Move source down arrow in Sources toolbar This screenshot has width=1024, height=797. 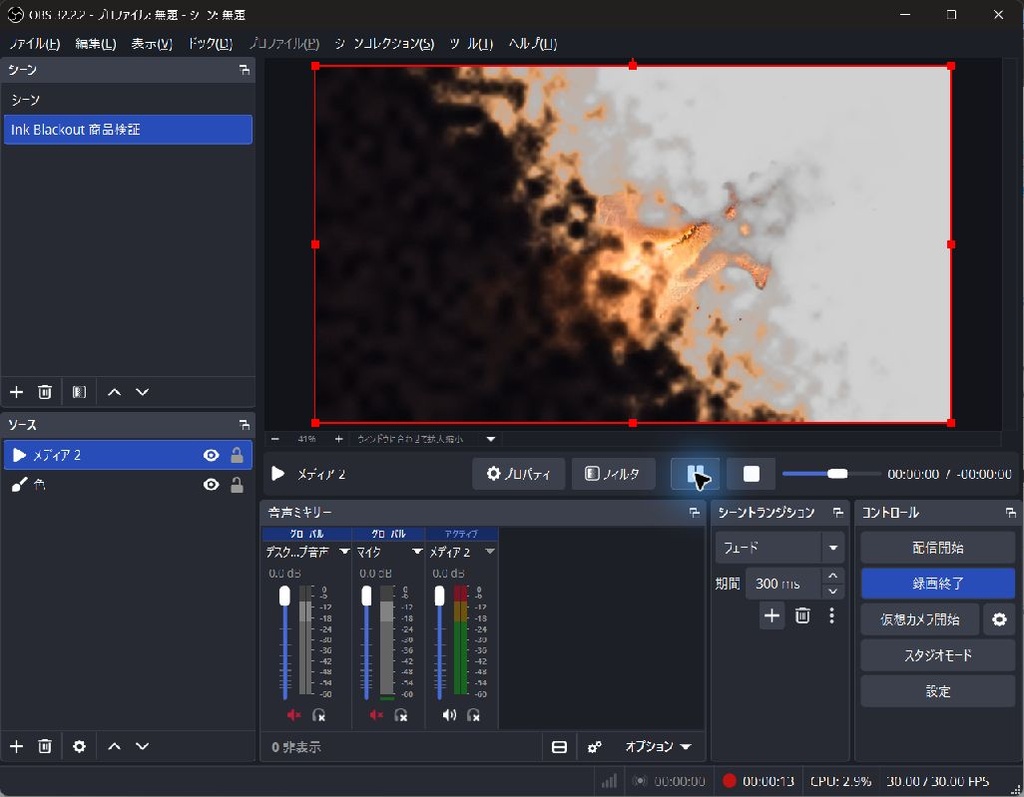click(142, 746)
